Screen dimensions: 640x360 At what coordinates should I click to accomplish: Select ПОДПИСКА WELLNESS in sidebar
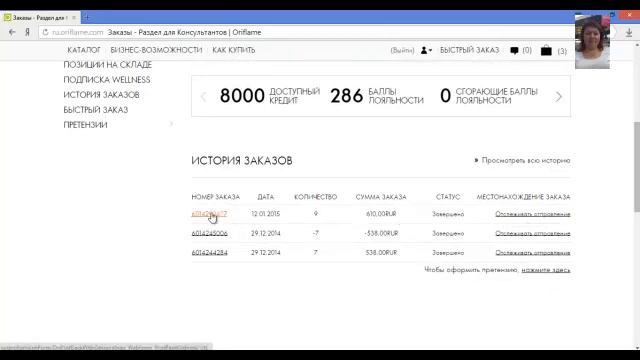point(107,80)
